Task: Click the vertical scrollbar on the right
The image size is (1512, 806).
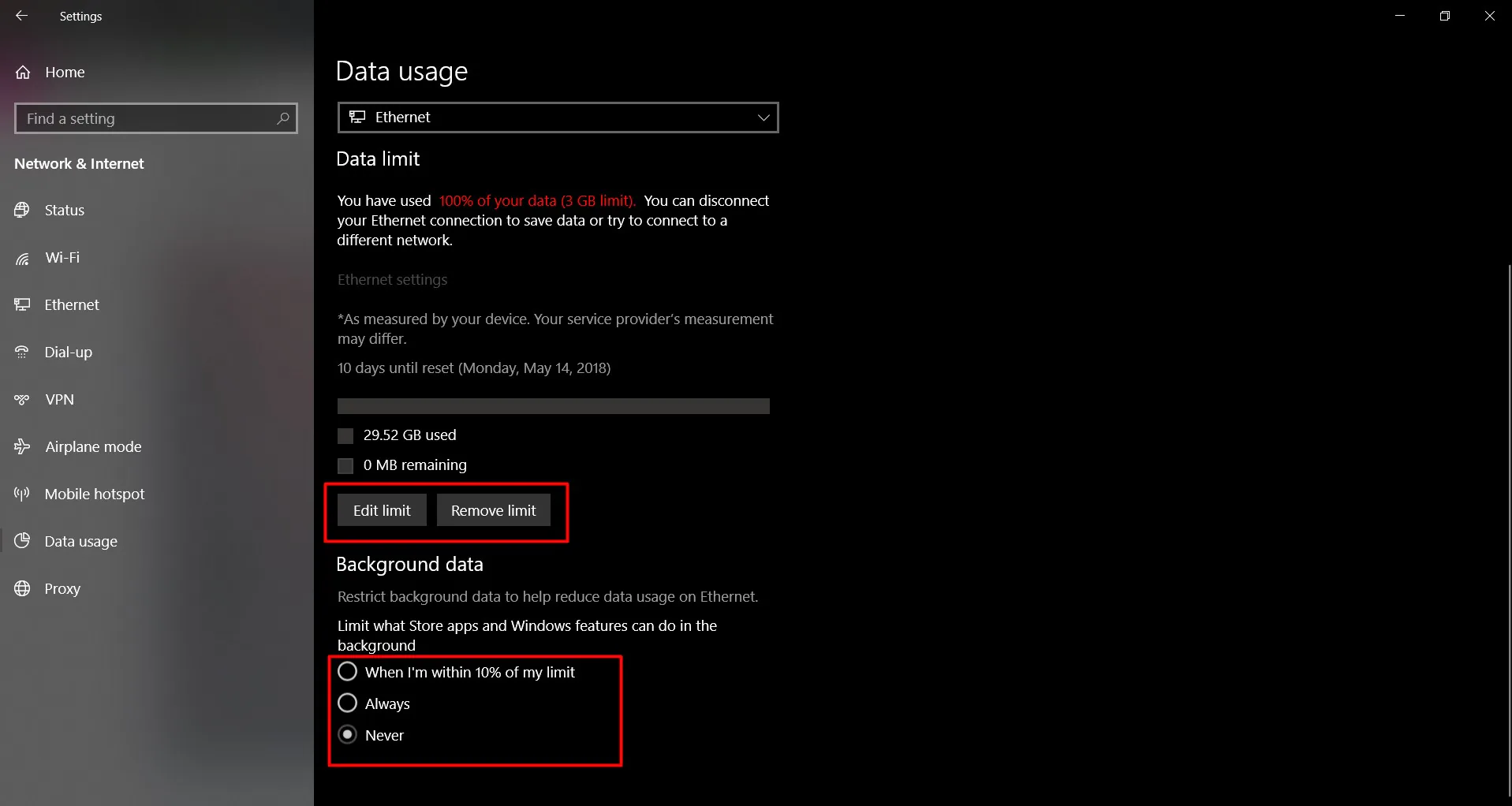Action: tap(1508, 530)
